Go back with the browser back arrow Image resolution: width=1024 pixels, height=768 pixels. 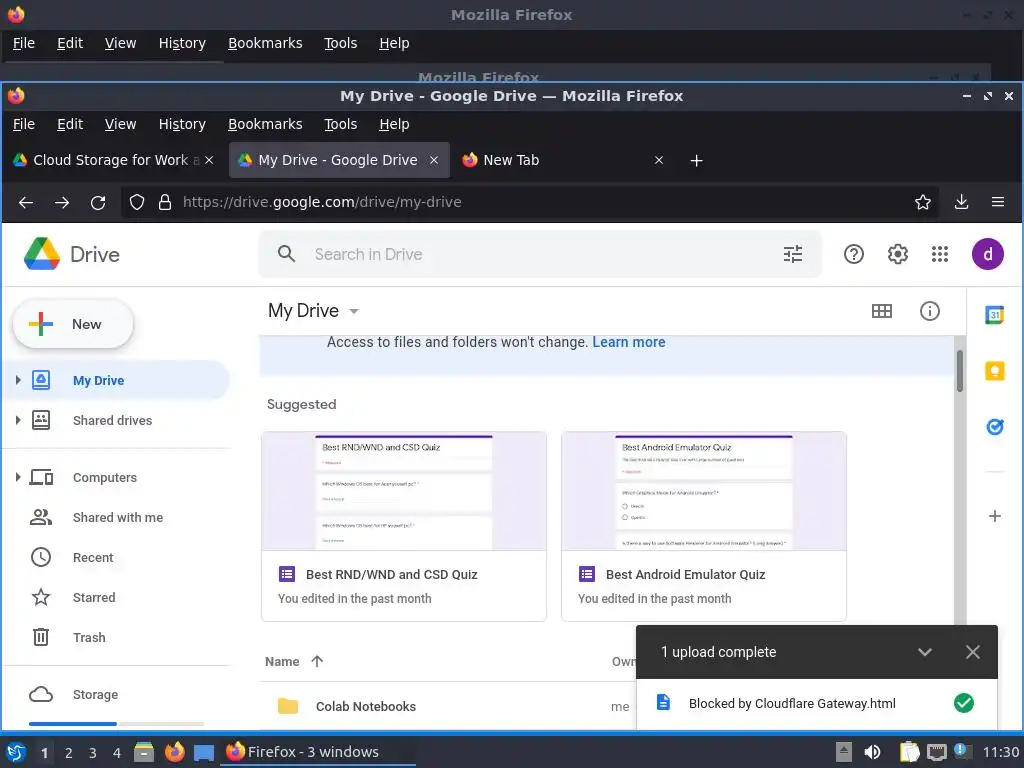click(x=25, y=202)
